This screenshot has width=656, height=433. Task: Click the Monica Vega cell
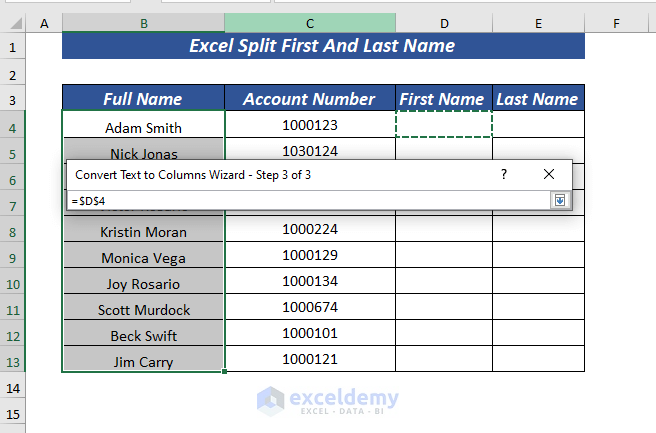coord(144,257)
